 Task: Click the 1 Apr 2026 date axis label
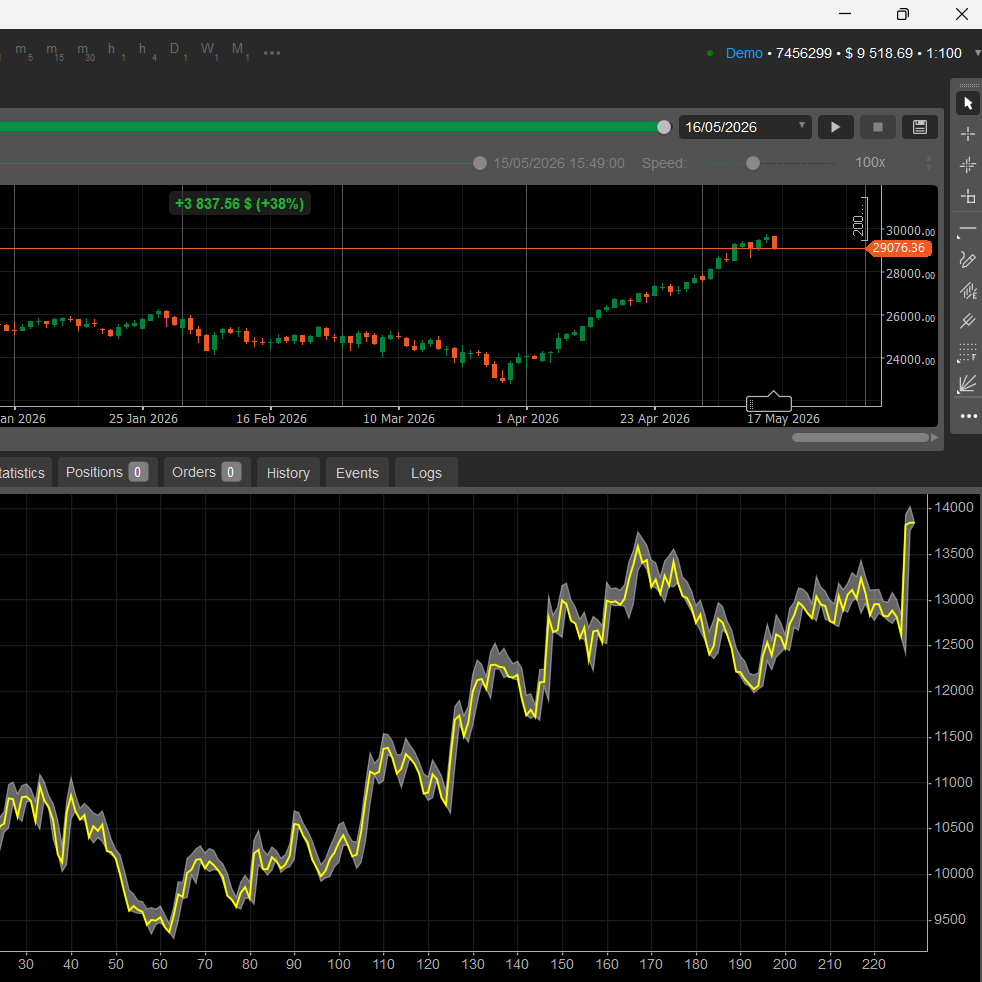[527, 418]
